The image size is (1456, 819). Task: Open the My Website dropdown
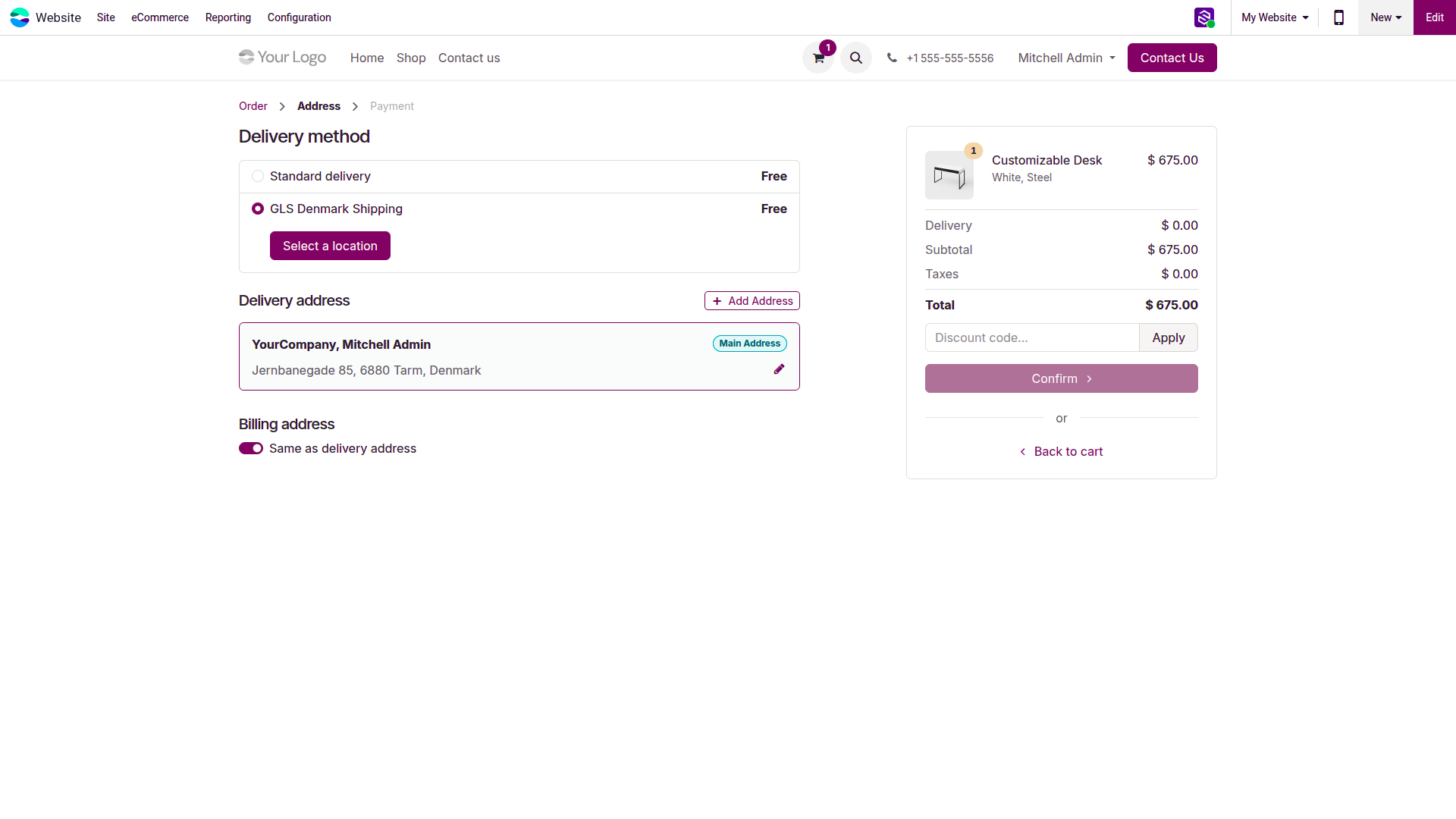pos(1275,17)
